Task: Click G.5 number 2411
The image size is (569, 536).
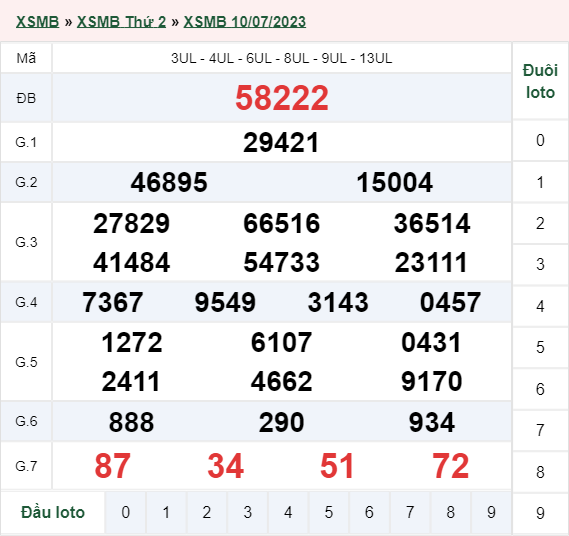Action: pyautogui.click(x=131, y=381)
